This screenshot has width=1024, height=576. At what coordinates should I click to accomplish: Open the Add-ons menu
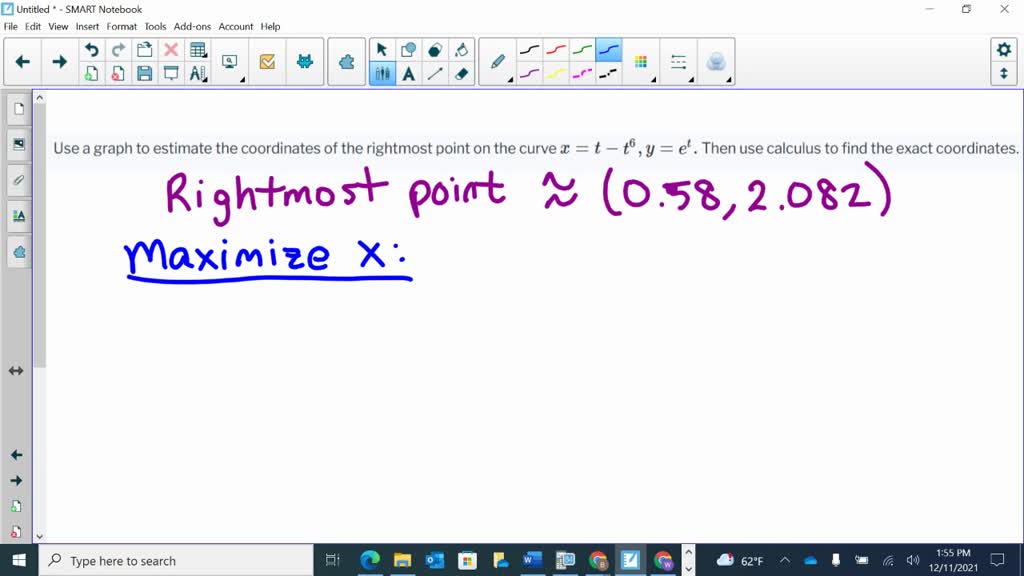pyautogui.click(x=192, y=27)
